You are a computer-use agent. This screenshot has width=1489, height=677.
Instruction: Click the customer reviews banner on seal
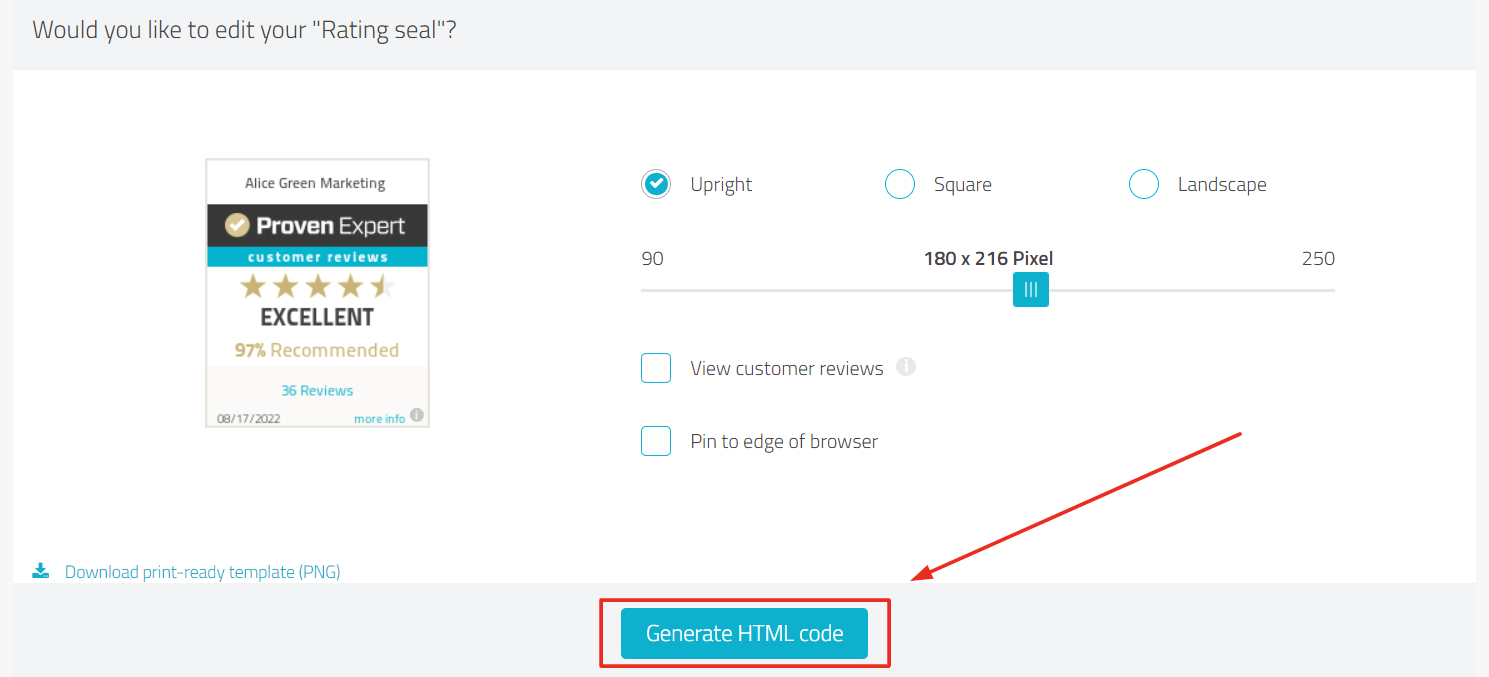(317, 257)
